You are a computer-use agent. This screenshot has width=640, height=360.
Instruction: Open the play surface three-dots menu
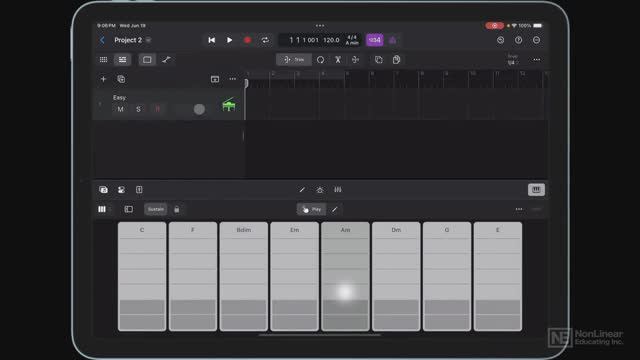[x=519, y=209]
